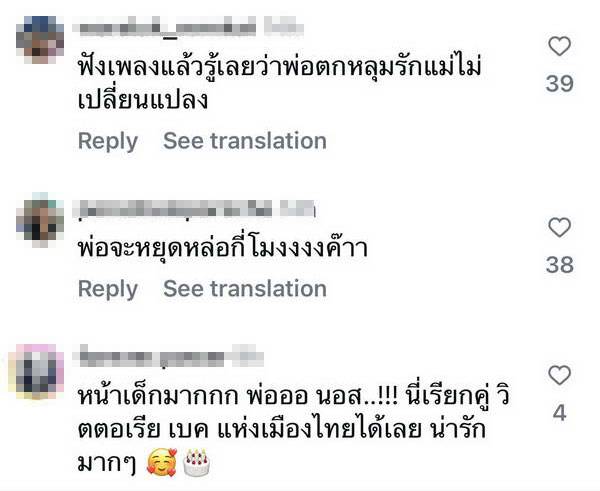See translation of the ฟังเพลงแล้วรู้เลย comment

[245, 140]
